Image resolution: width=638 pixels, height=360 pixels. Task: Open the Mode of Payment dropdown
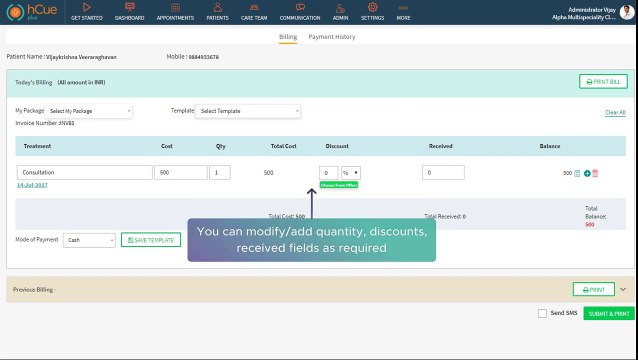pyautogui.click(x=89, y=240)
